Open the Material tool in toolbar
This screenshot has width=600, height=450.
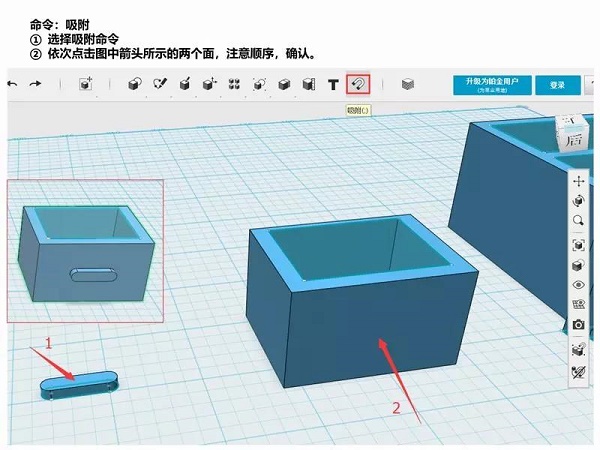[x=408, y=85]
